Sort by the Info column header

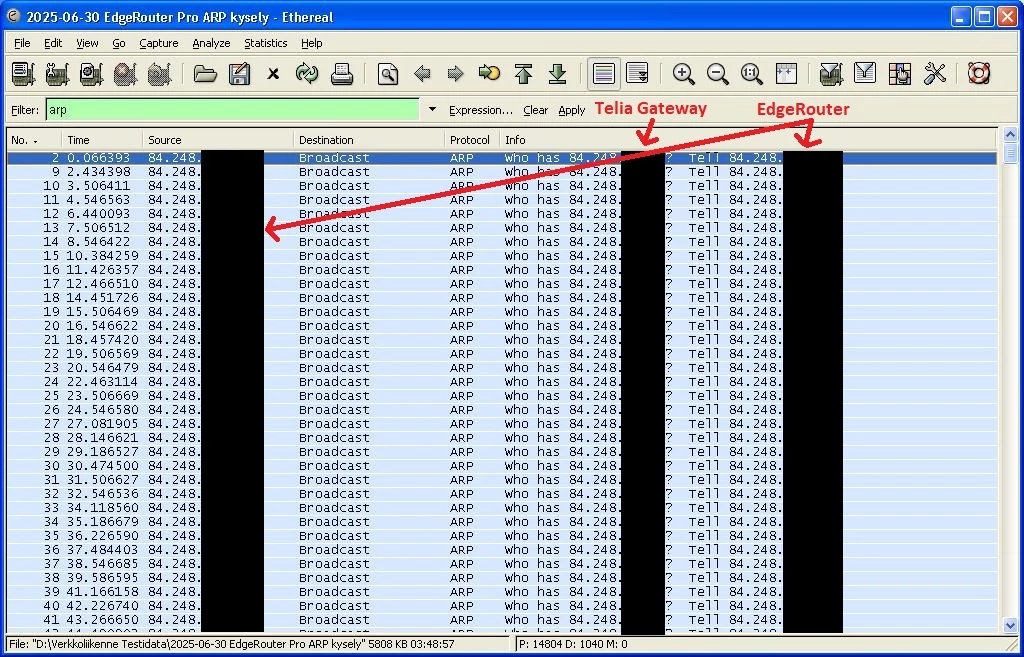pos(748,140)
